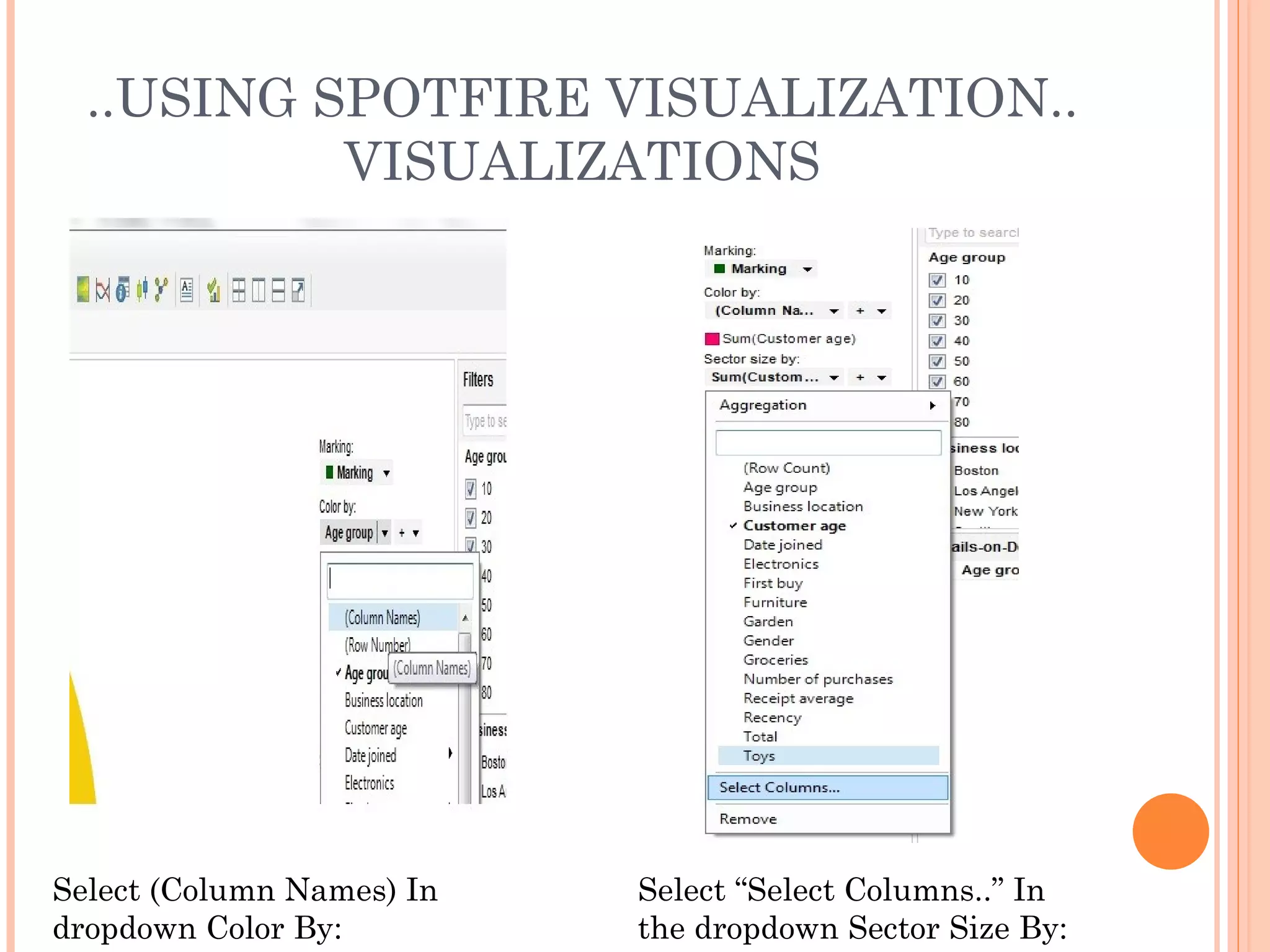
Task: Click the recommended chart checkmark icon
Action: pos(214,289)
